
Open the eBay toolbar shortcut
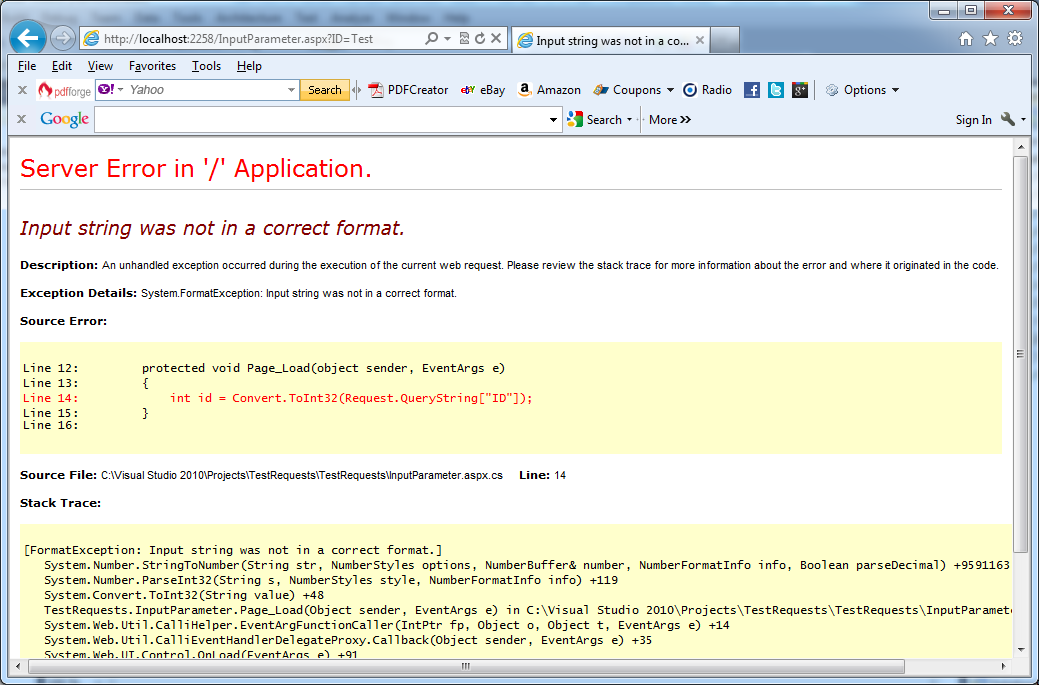[x=483, y=90]
